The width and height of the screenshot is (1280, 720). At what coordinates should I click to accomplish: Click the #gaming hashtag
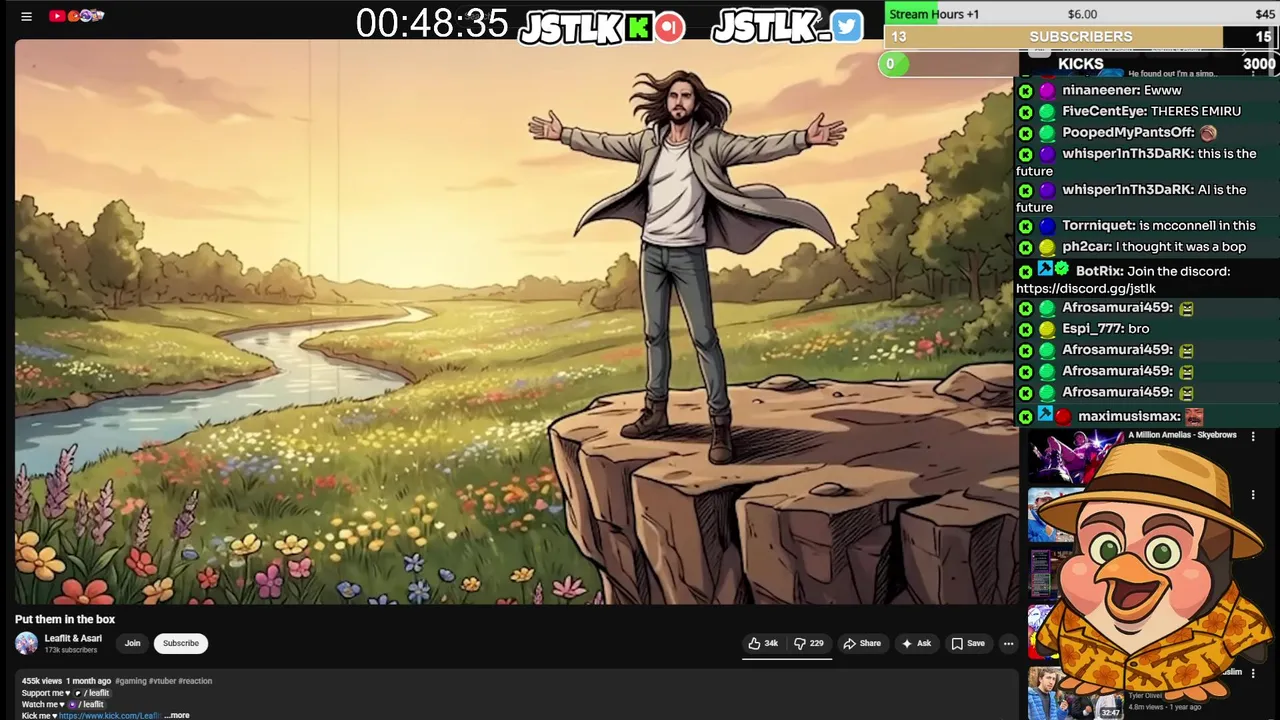tap(130, 681)
